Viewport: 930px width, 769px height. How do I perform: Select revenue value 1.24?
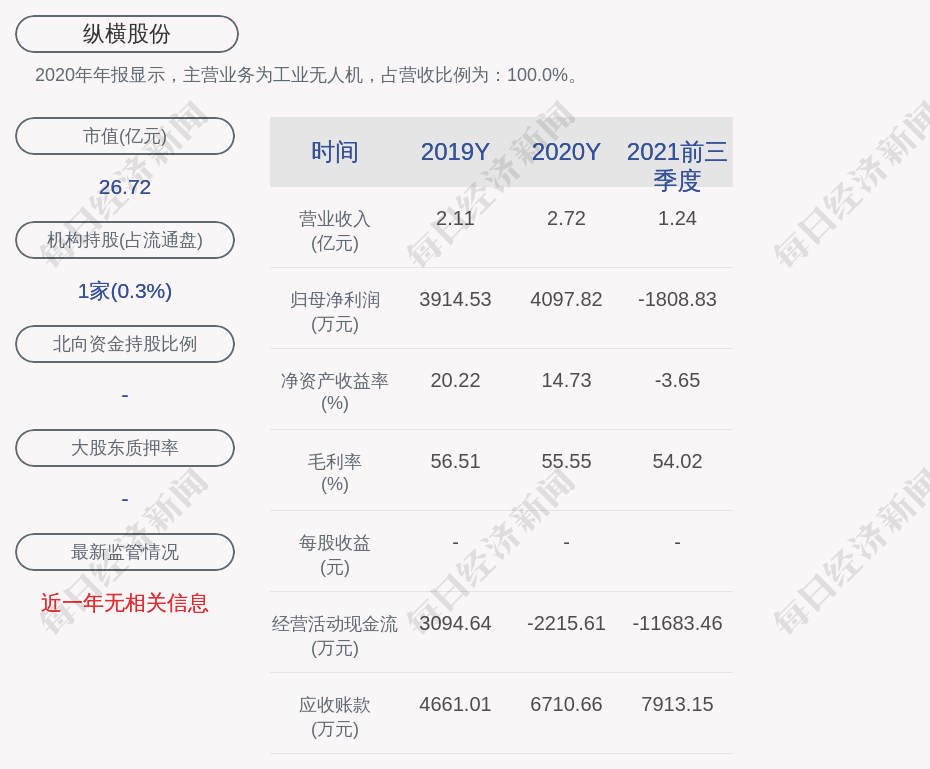(677, 218)
